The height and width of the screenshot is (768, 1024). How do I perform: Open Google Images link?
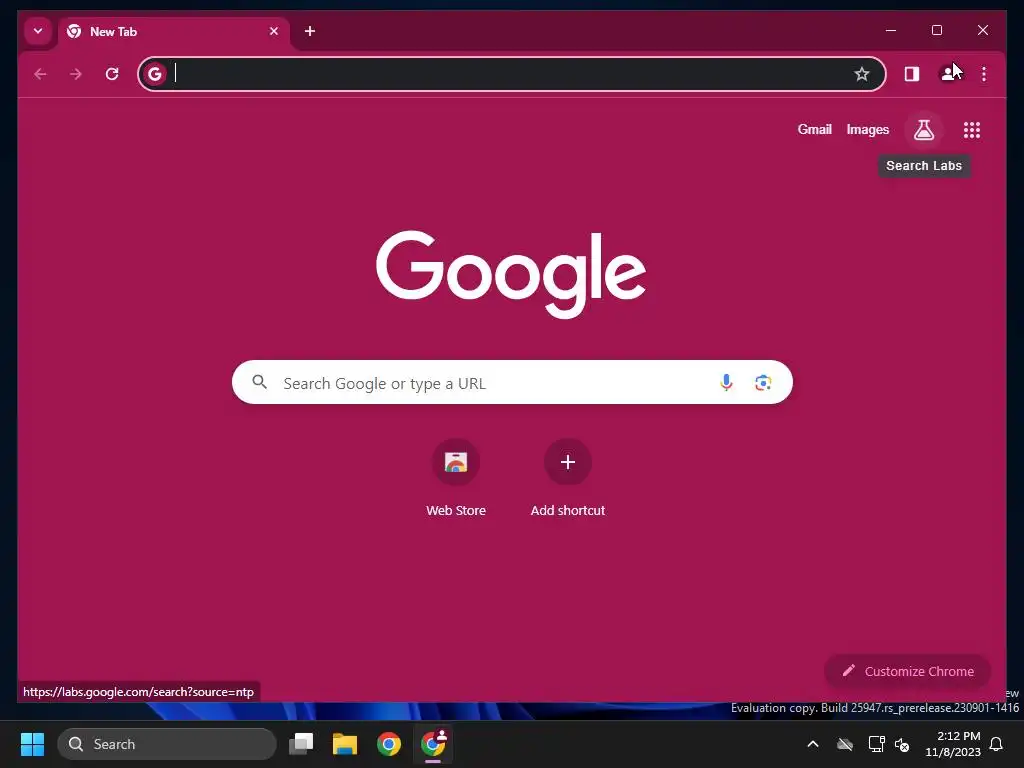[867, 129]
